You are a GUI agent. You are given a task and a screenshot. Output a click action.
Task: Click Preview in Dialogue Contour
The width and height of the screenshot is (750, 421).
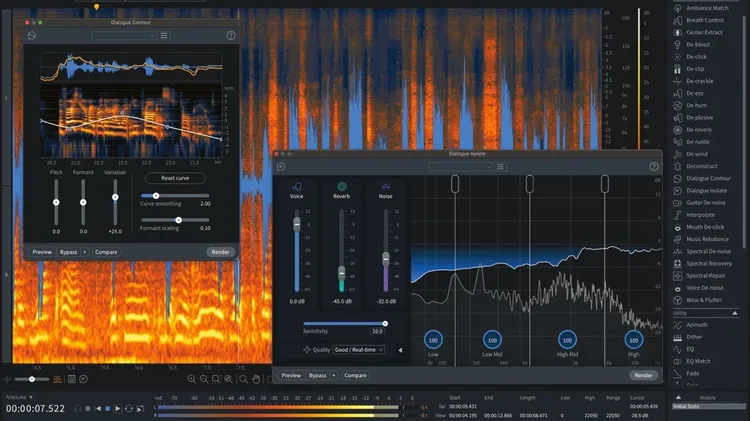[x=42, y=252]
